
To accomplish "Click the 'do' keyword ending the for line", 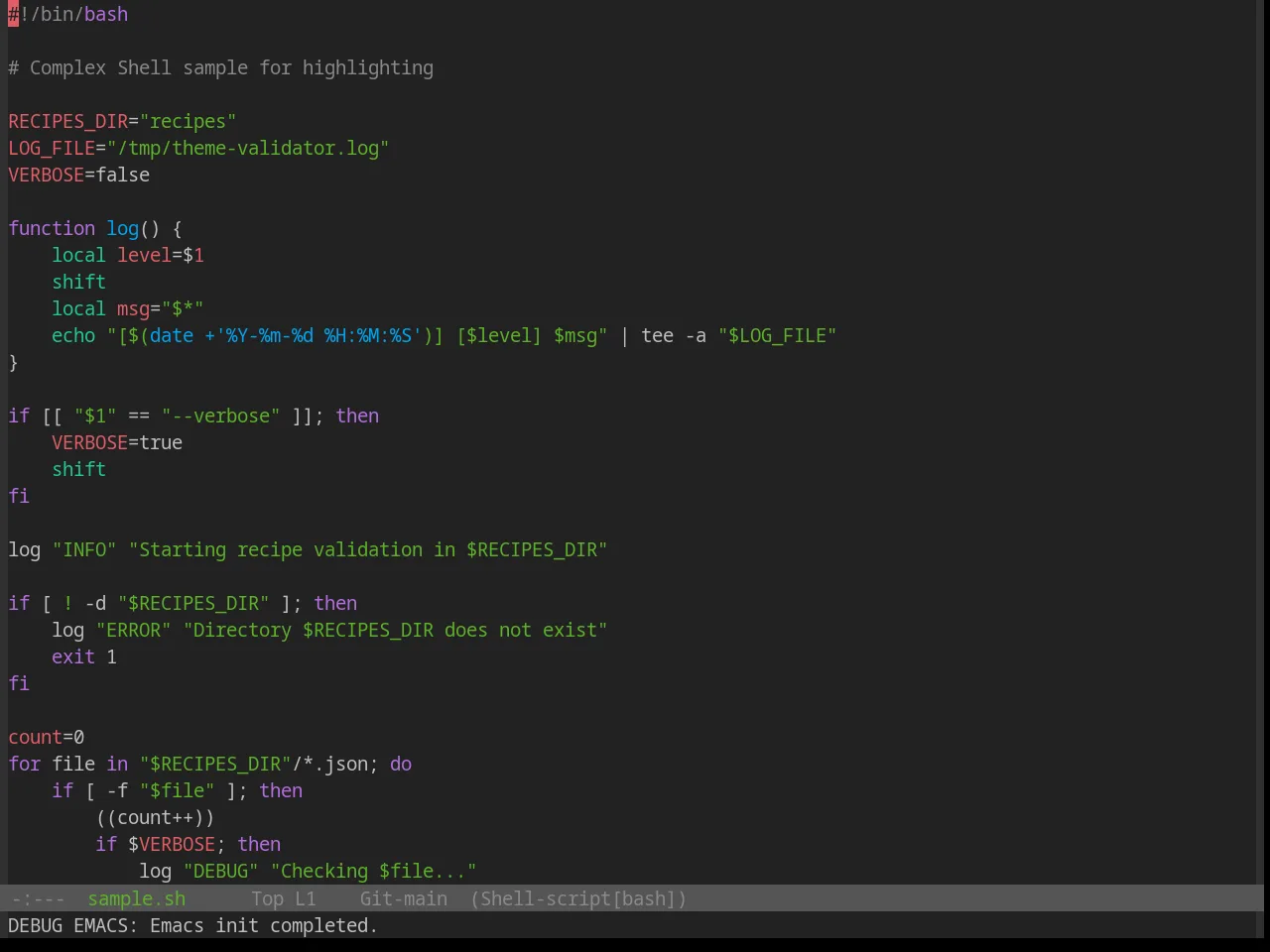I will [401, 764].
